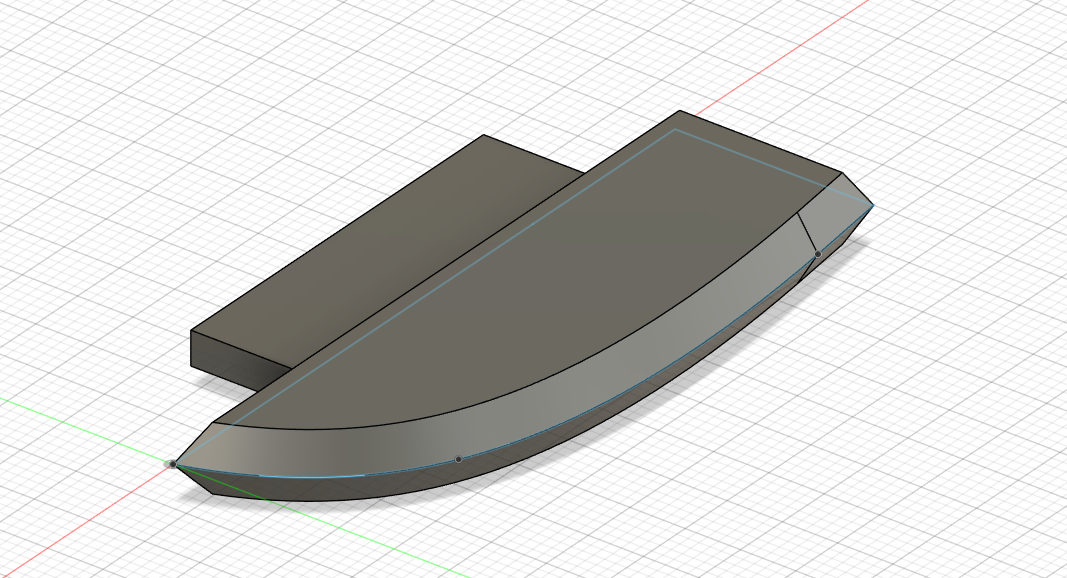This screenshot has width=1067, height=578.
Task: Select the sketch point midway along blue arc
Action: pyautogui.click(x=459, y=460)
